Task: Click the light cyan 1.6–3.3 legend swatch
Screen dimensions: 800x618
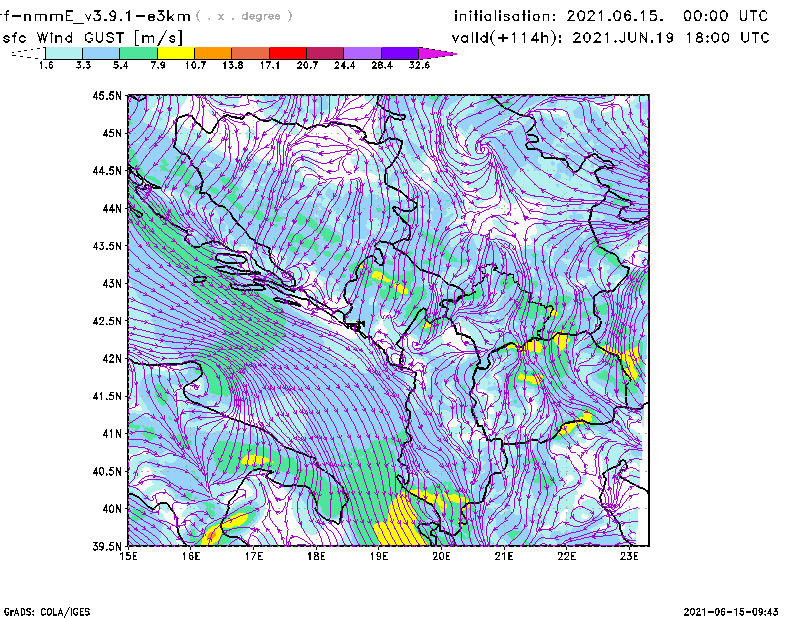Action: point(64,53)
